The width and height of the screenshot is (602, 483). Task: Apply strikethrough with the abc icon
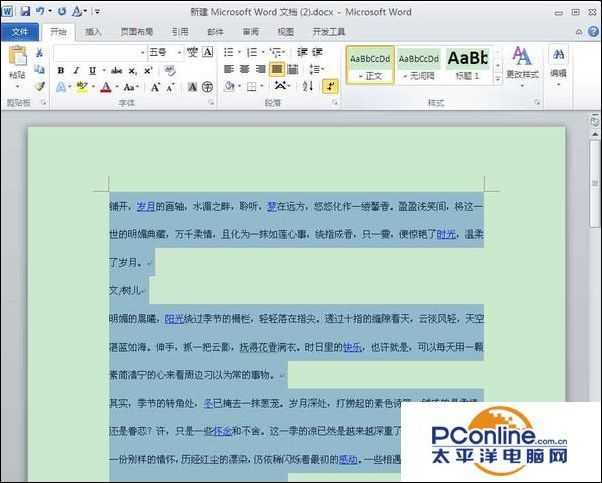pos(116,70)
